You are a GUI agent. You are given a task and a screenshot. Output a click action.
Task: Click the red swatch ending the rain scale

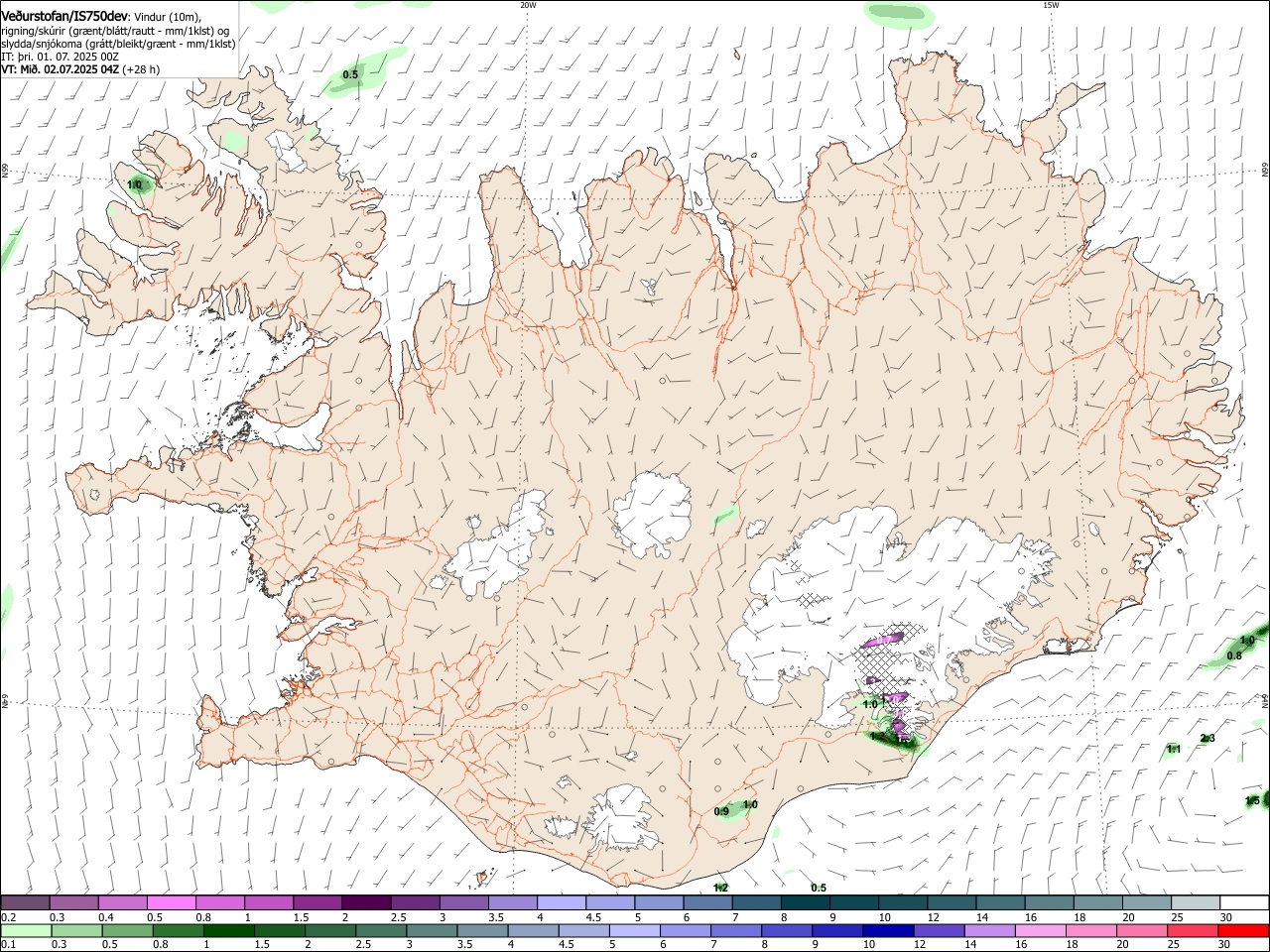point(1243,930)
